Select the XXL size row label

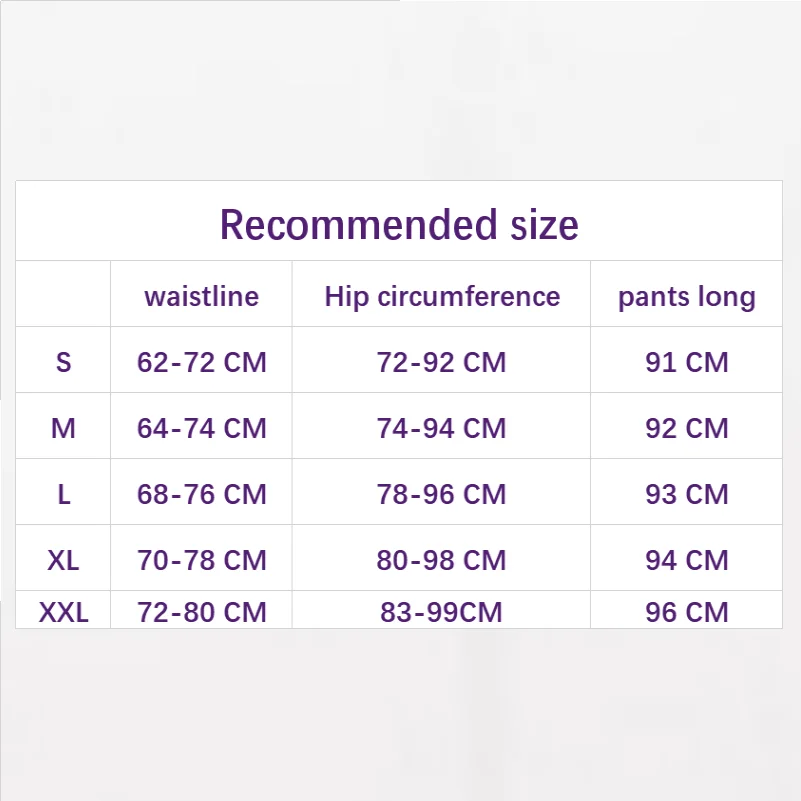[63, 612]
